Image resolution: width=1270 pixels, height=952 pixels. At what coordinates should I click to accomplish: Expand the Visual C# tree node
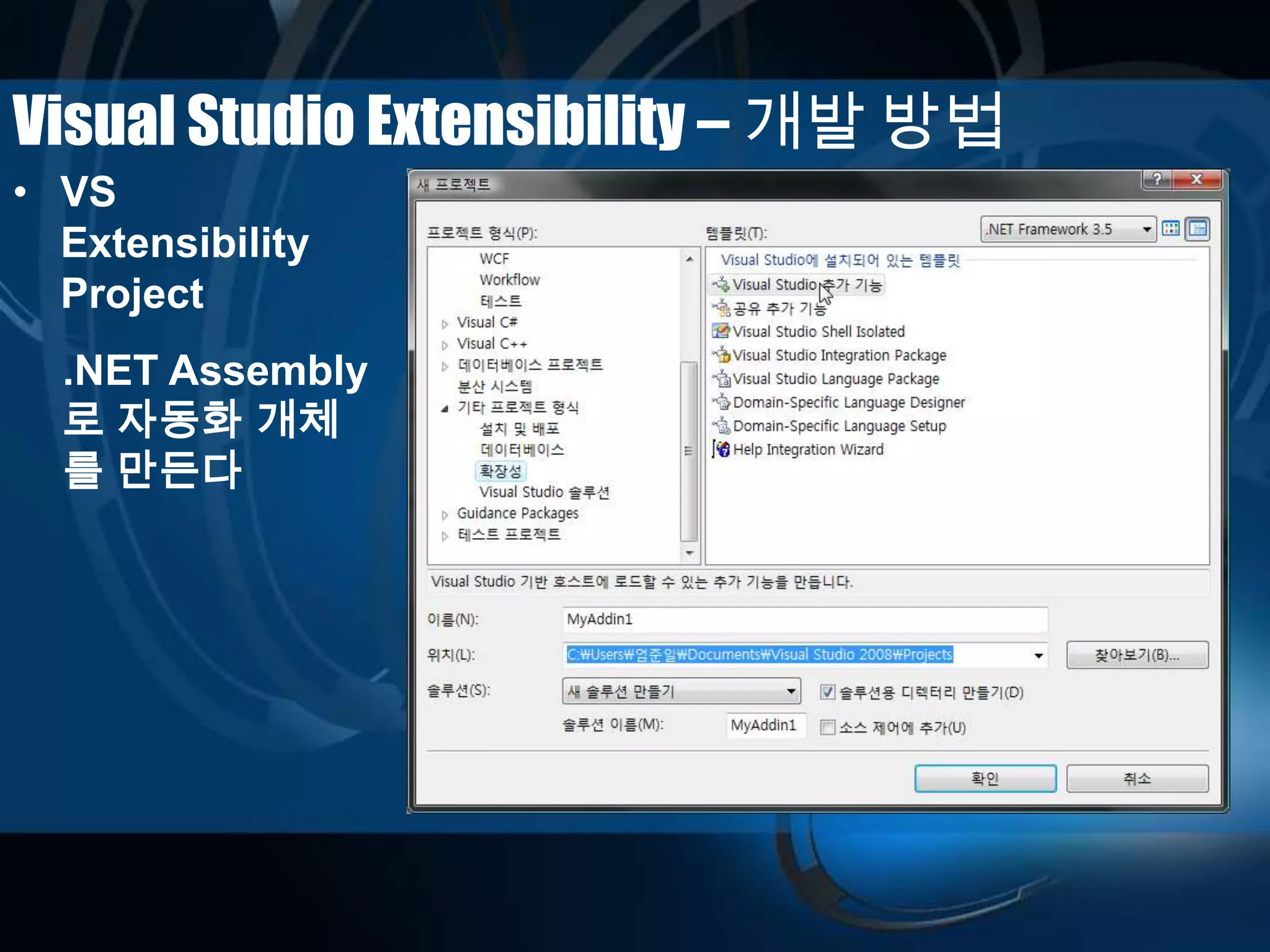(x=445, y=324)
